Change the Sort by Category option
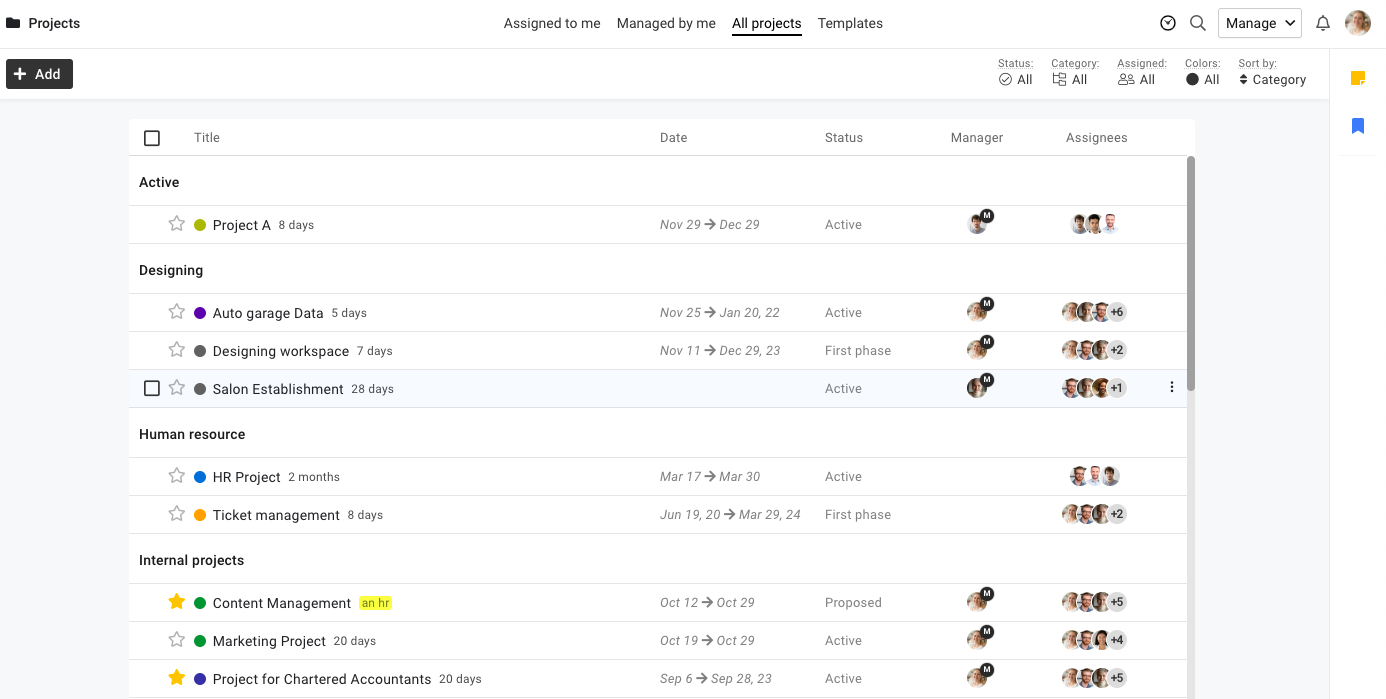1386x699 pixels. click(x=1272, y=80)
